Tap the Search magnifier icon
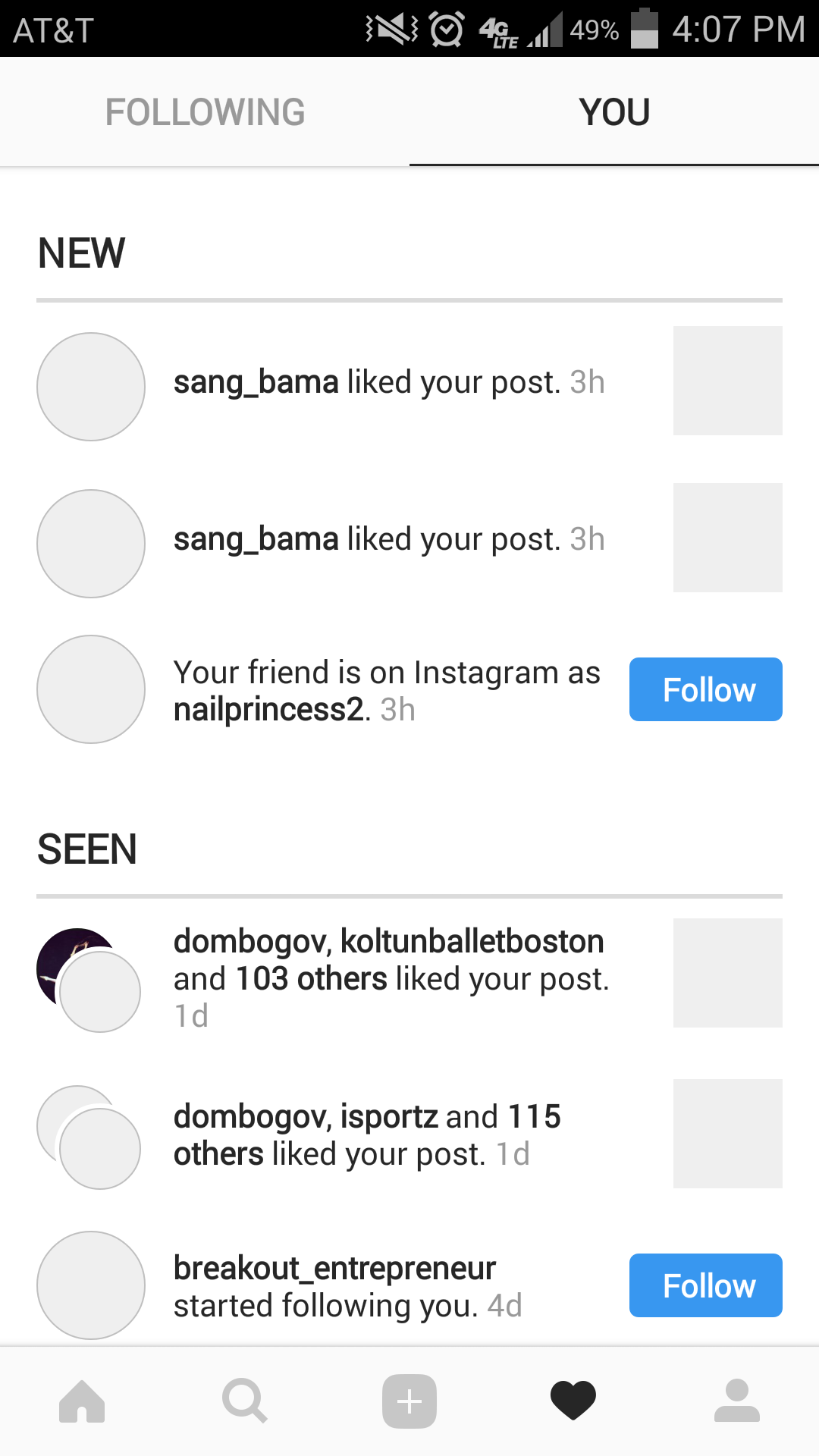The width and height of the screenshot is (819, 1456). point(244,1401)
